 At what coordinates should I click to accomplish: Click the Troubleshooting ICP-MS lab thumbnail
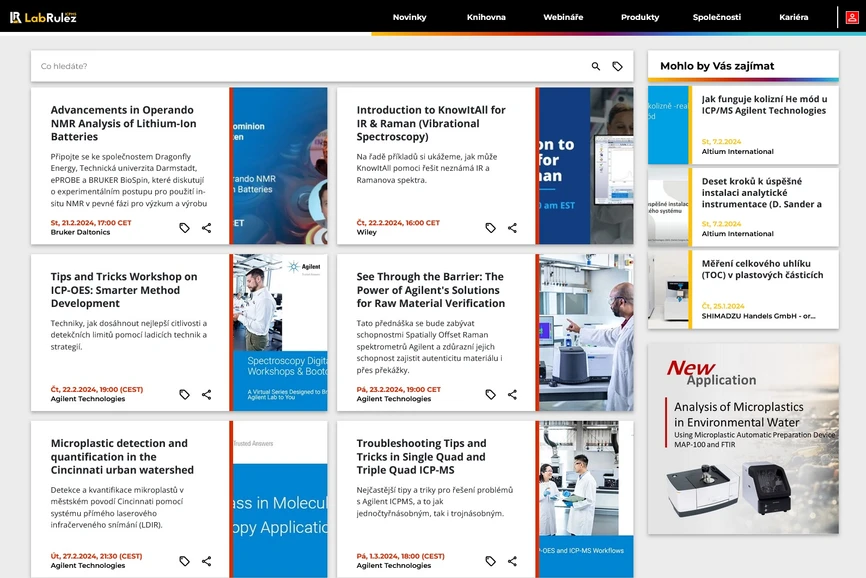(x=586, y=499)
